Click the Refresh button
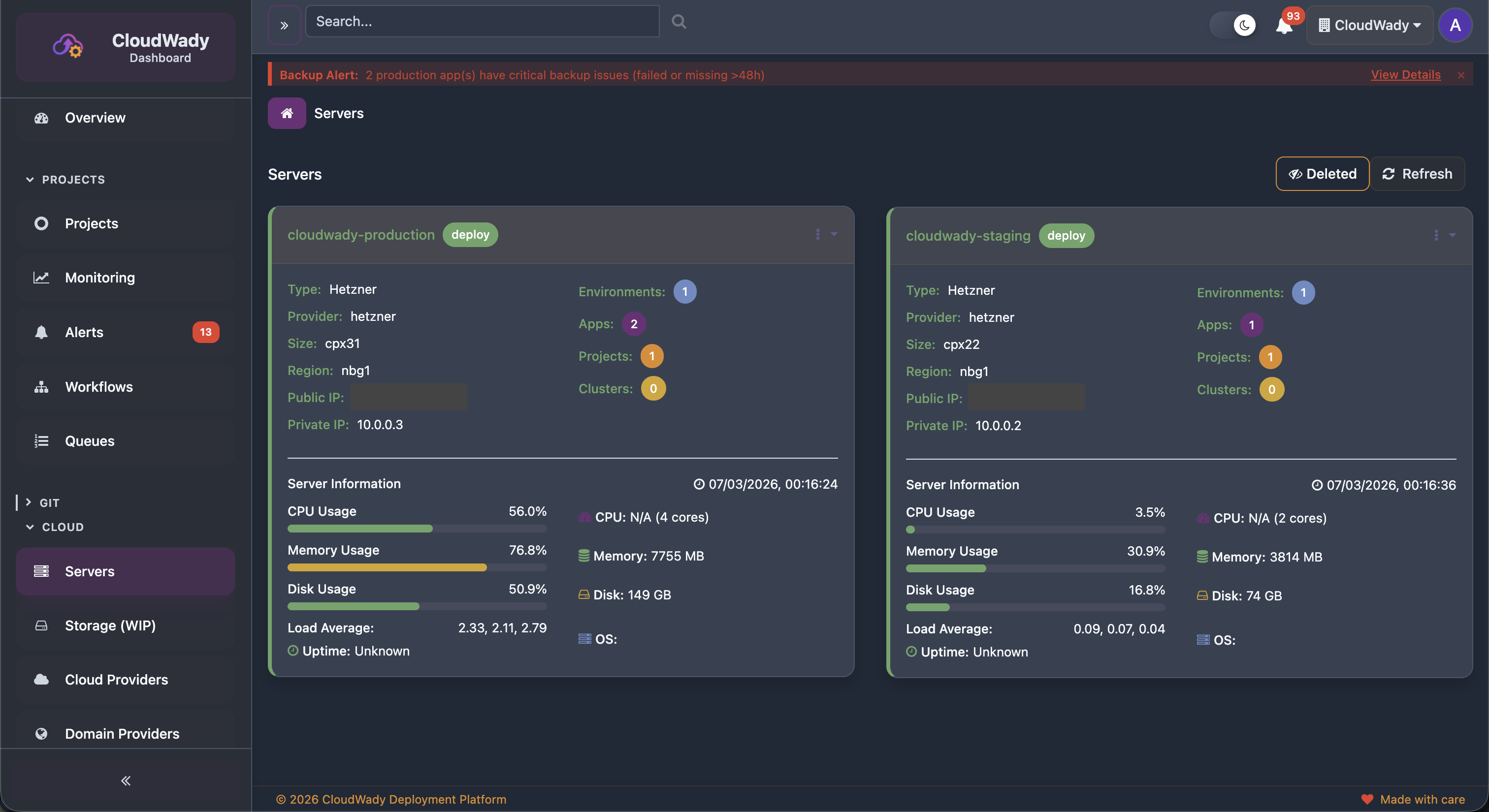This screenshot has width=1489, height=812. pyautogui.click(x=1417, y=174)
